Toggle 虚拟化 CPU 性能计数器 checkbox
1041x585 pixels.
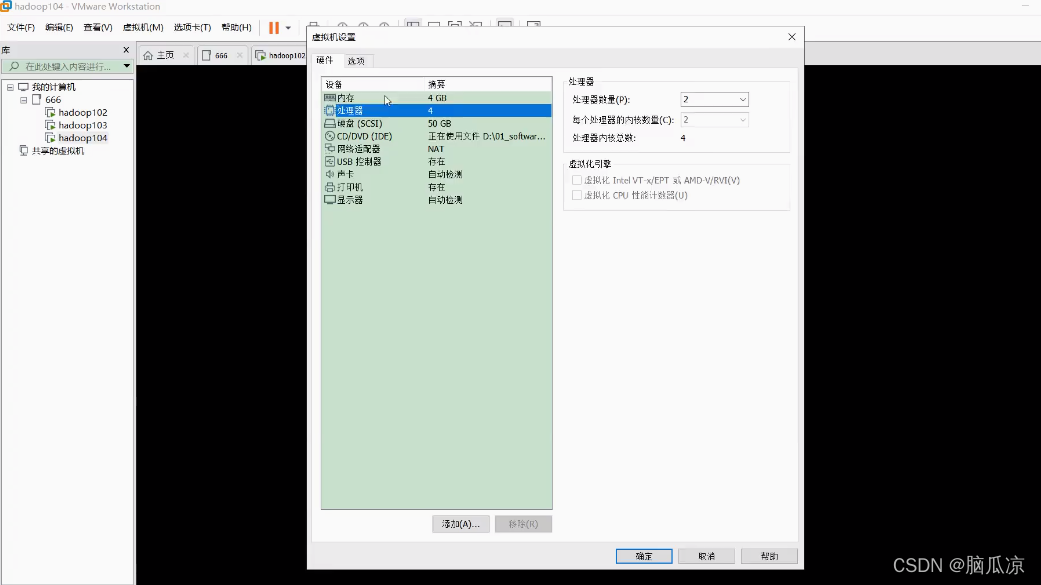pos(576,195)
